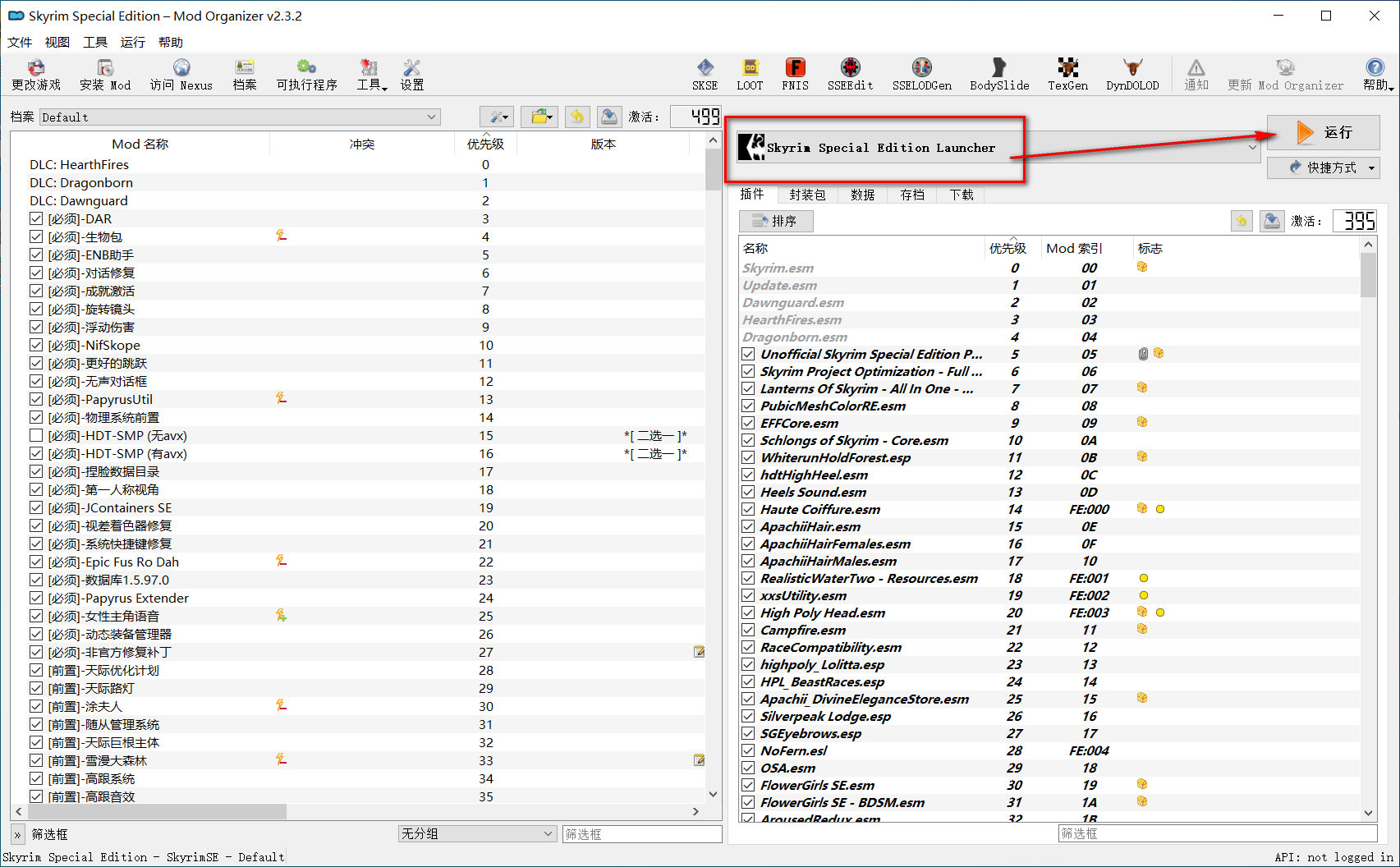This screenshot has height=867, width=1400.
Task: Switch to the 存档 saves tab
Action: tap(911, 195)
